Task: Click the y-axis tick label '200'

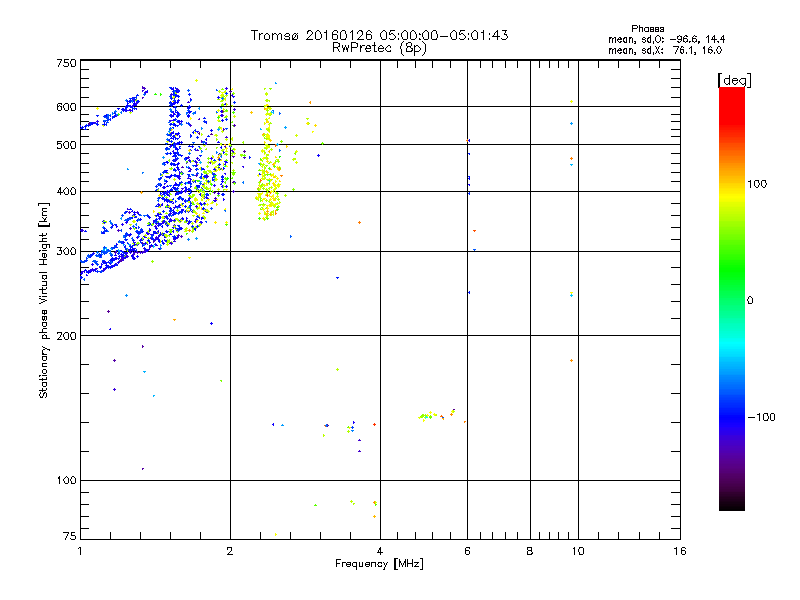Action: click(x=66, y=336)
